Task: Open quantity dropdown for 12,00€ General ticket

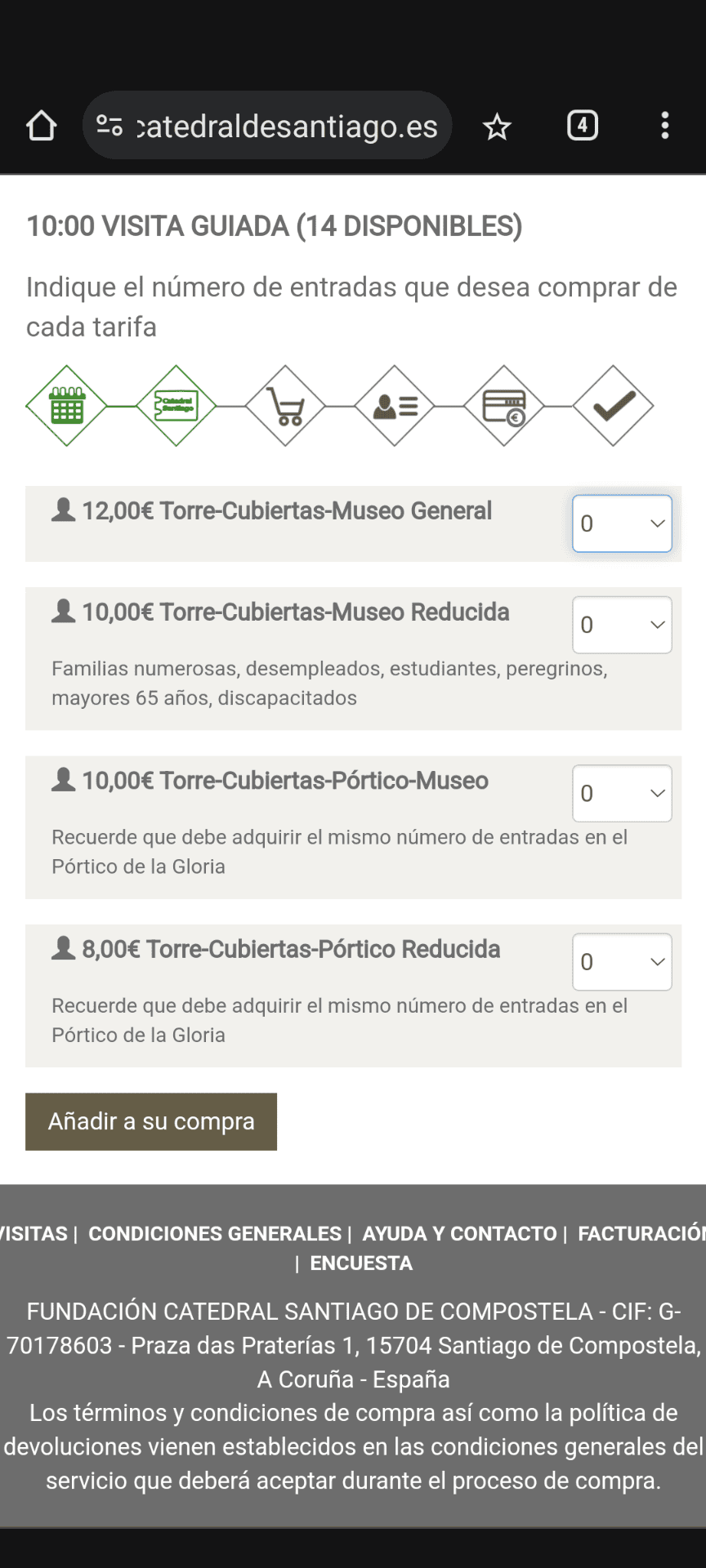Action: coord(622,523)
